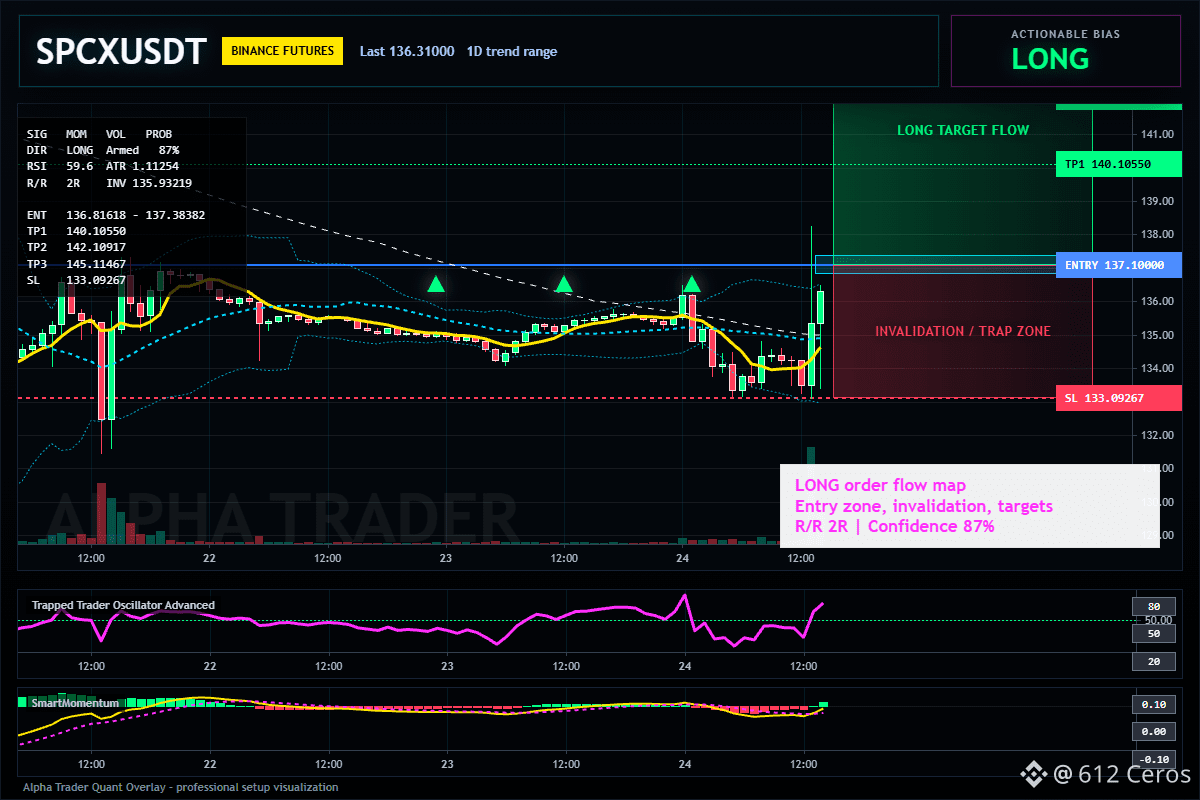Select the 1D trend range label
1200x800 pixels.
coord(512,51)
